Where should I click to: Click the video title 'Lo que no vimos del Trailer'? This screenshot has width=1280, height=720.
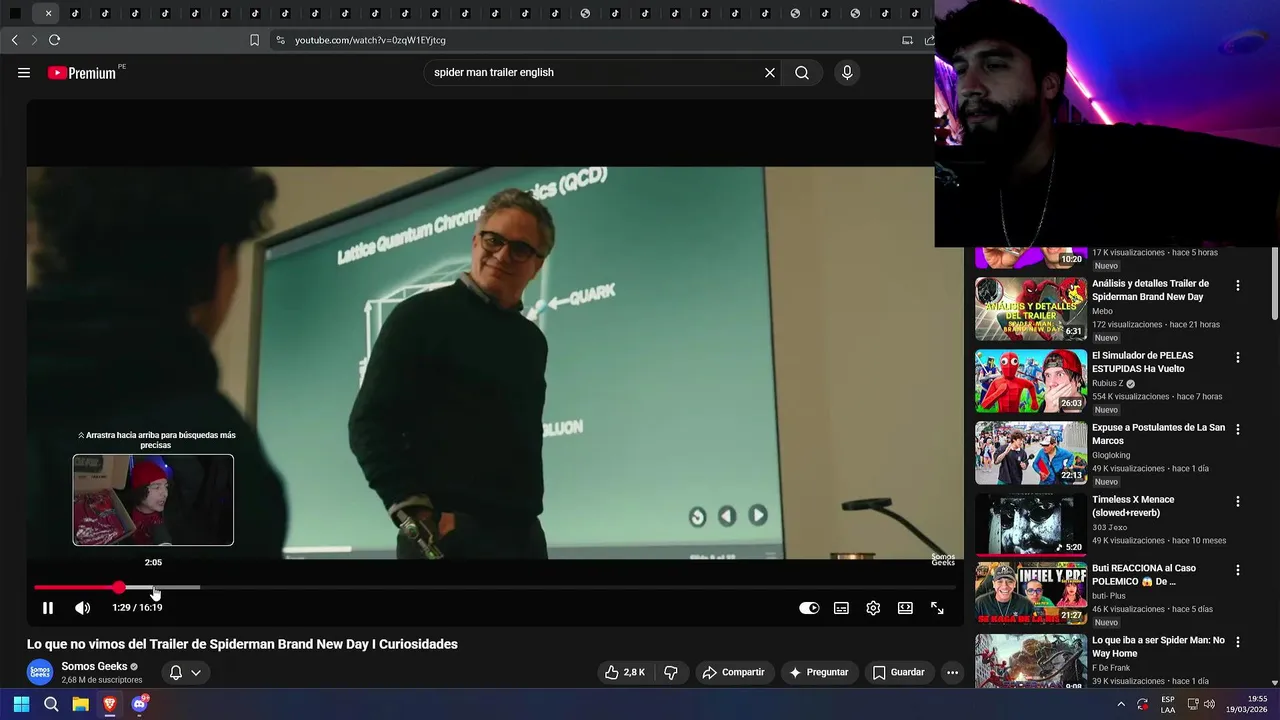pos(242,644)
